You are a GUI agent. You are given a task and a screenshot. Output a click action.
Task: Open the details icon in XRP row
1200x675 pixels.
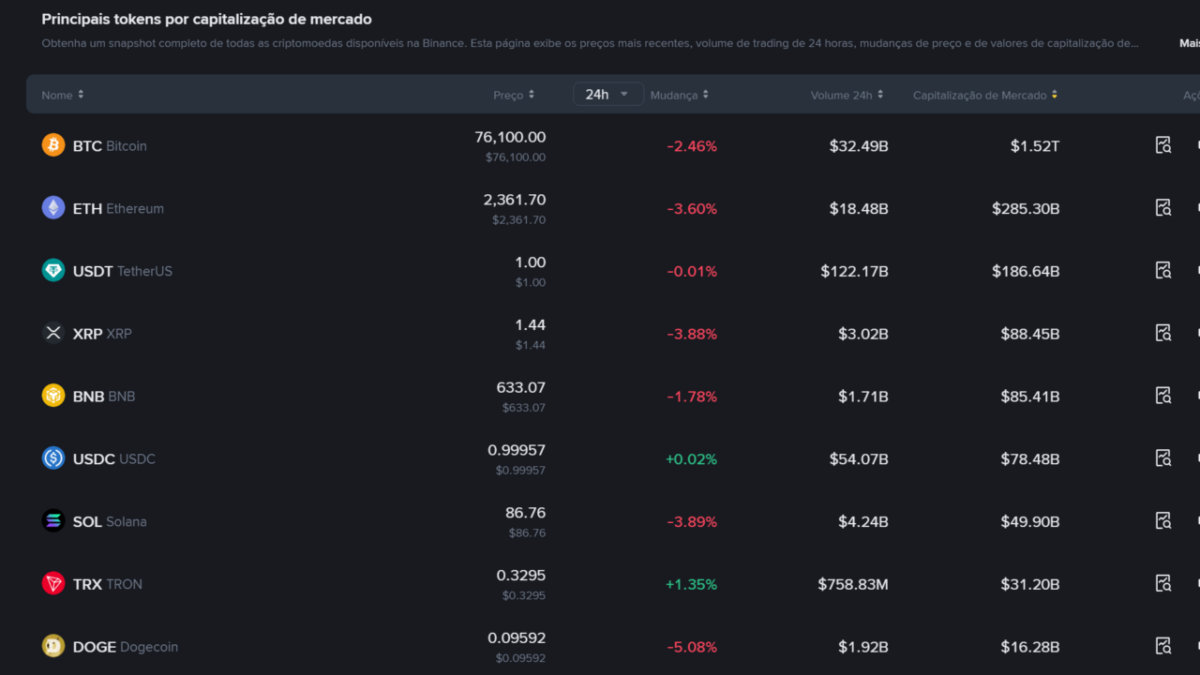coord(1163,333)
